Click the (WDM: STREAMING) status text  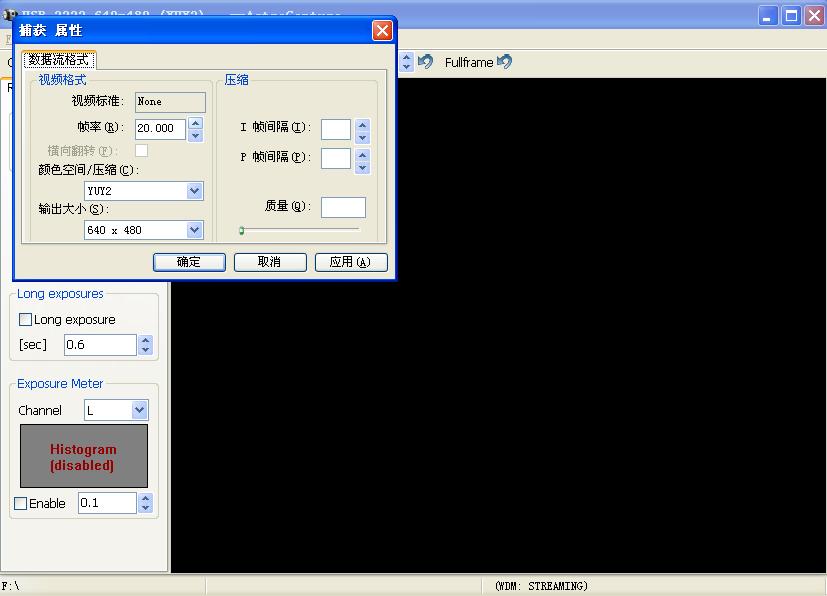[x=541, y=586]
